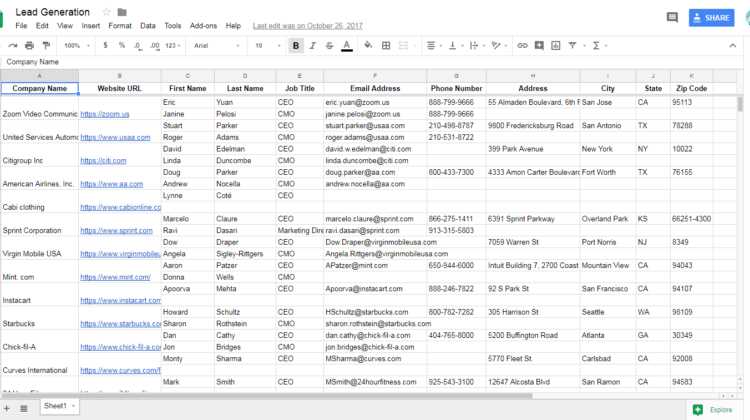The image size is (750, 420).
Task: Open the Add-ons menu
Action: tap(203, 26)
